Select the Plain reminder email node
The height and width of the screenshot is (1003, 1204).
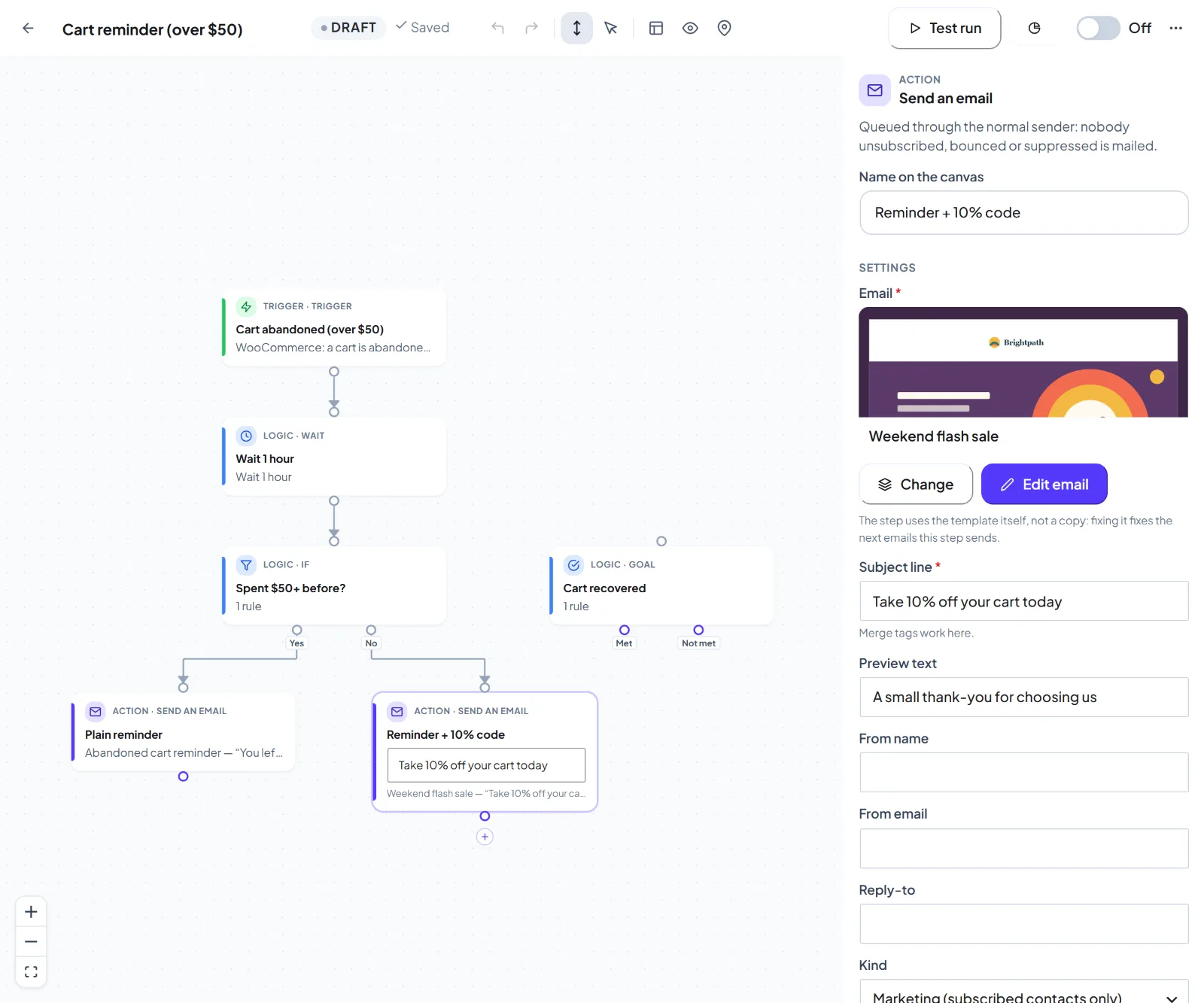point(183,732)
